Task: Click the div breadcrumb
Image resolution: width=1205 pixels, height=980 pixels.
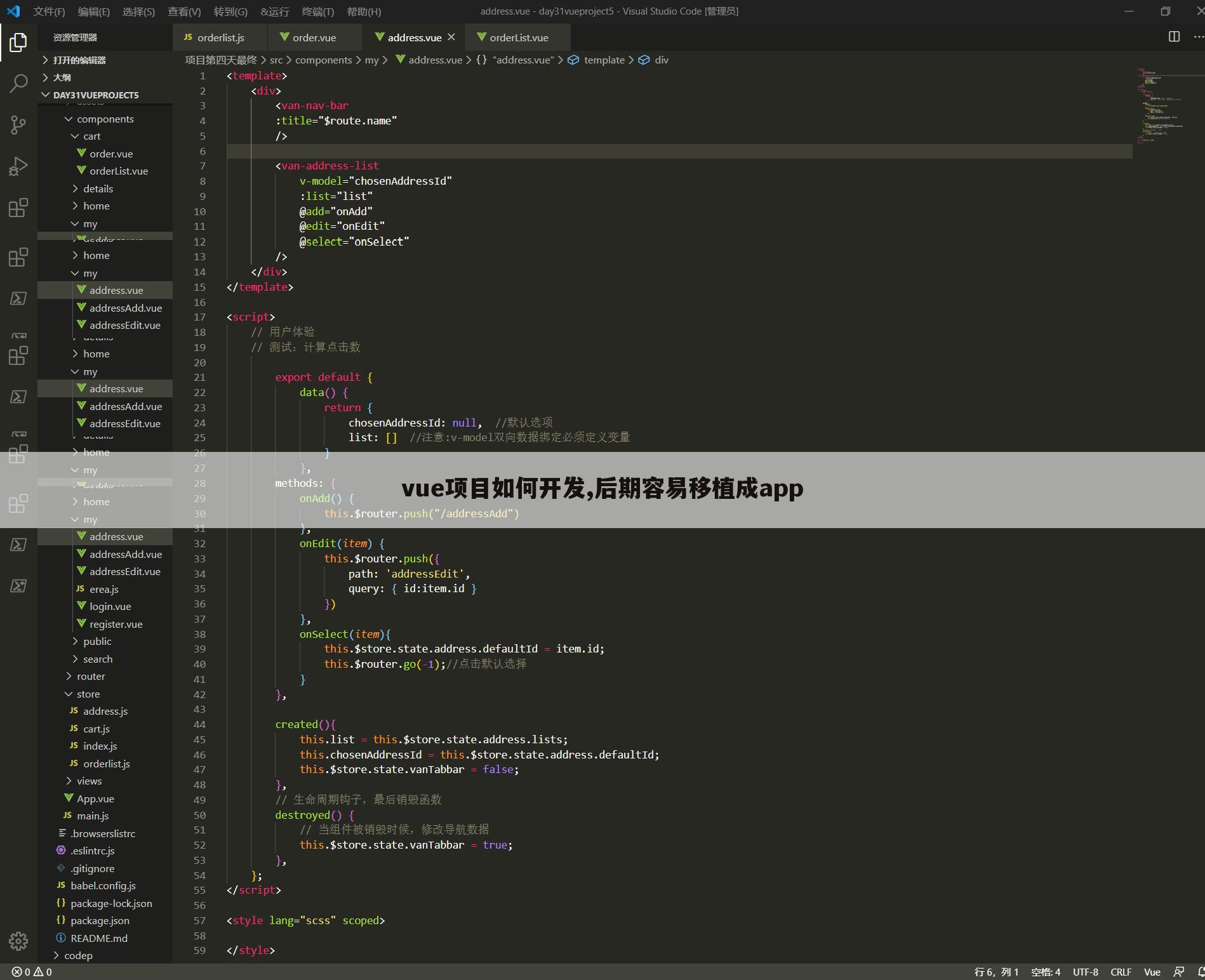Action: click(x=662, y=60)
